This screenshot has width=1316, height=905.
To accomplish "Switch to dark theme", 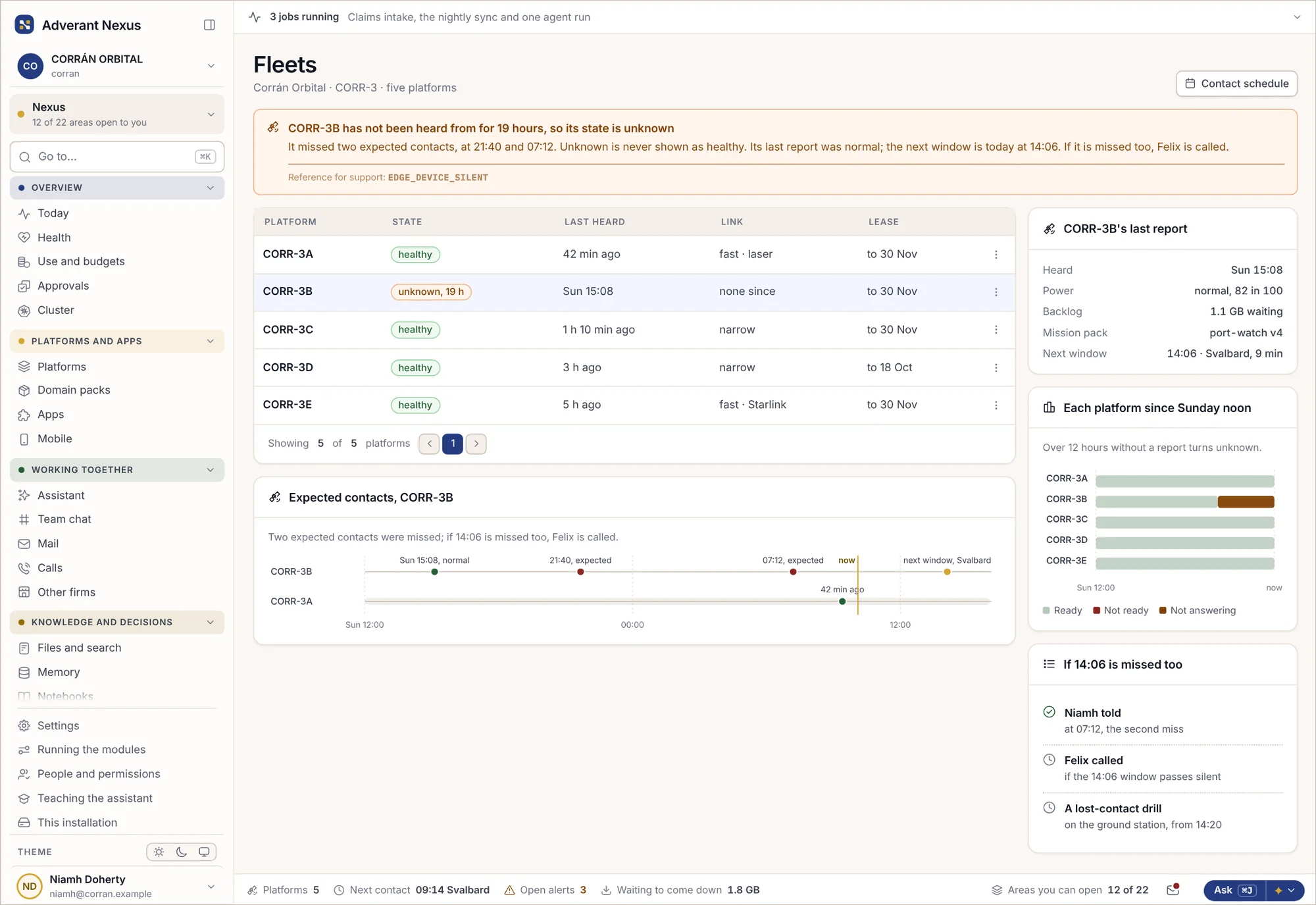I will tap(182, 852).
